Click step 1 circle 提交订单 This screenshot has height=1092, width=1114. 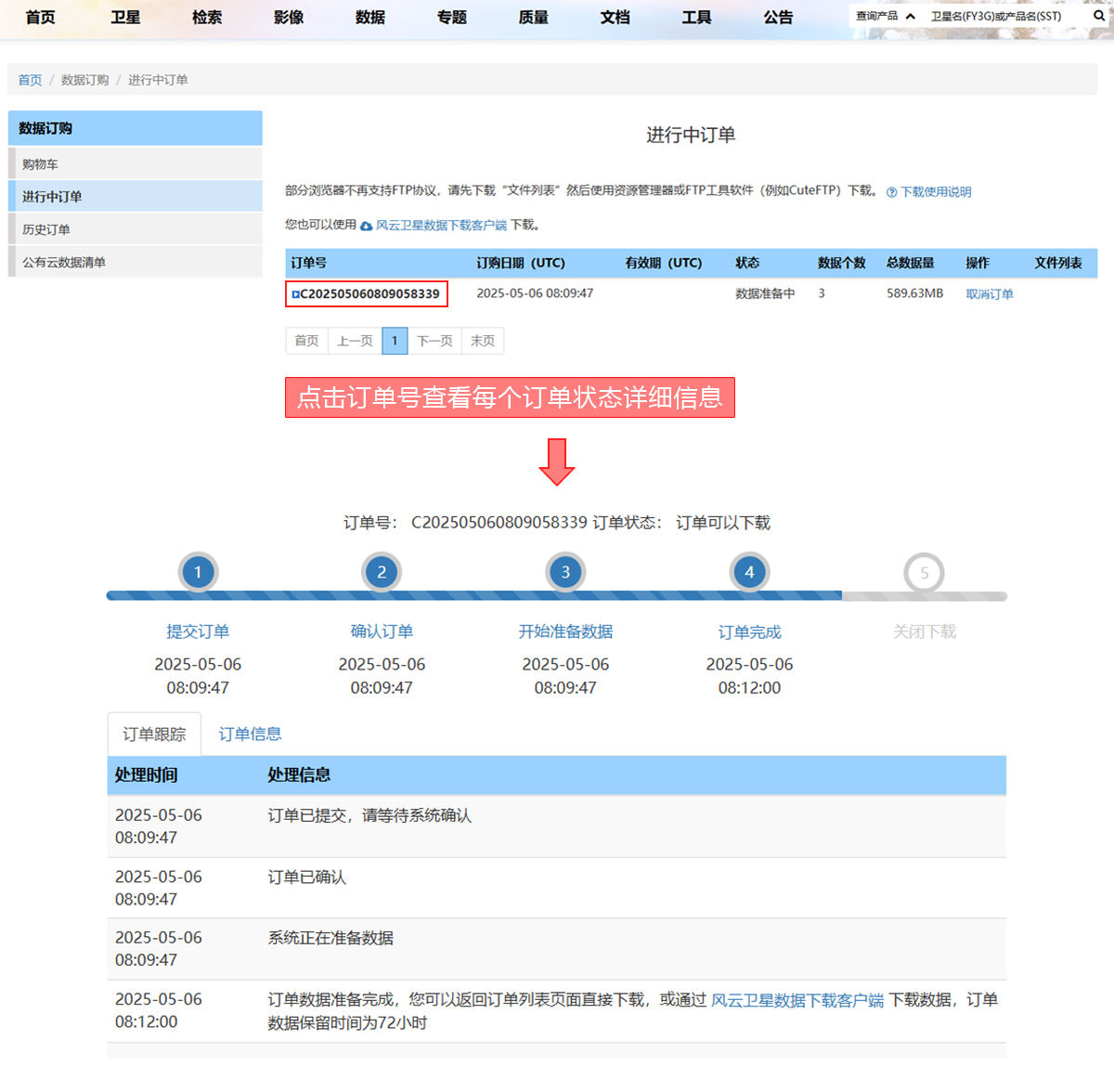click(198, 572)
